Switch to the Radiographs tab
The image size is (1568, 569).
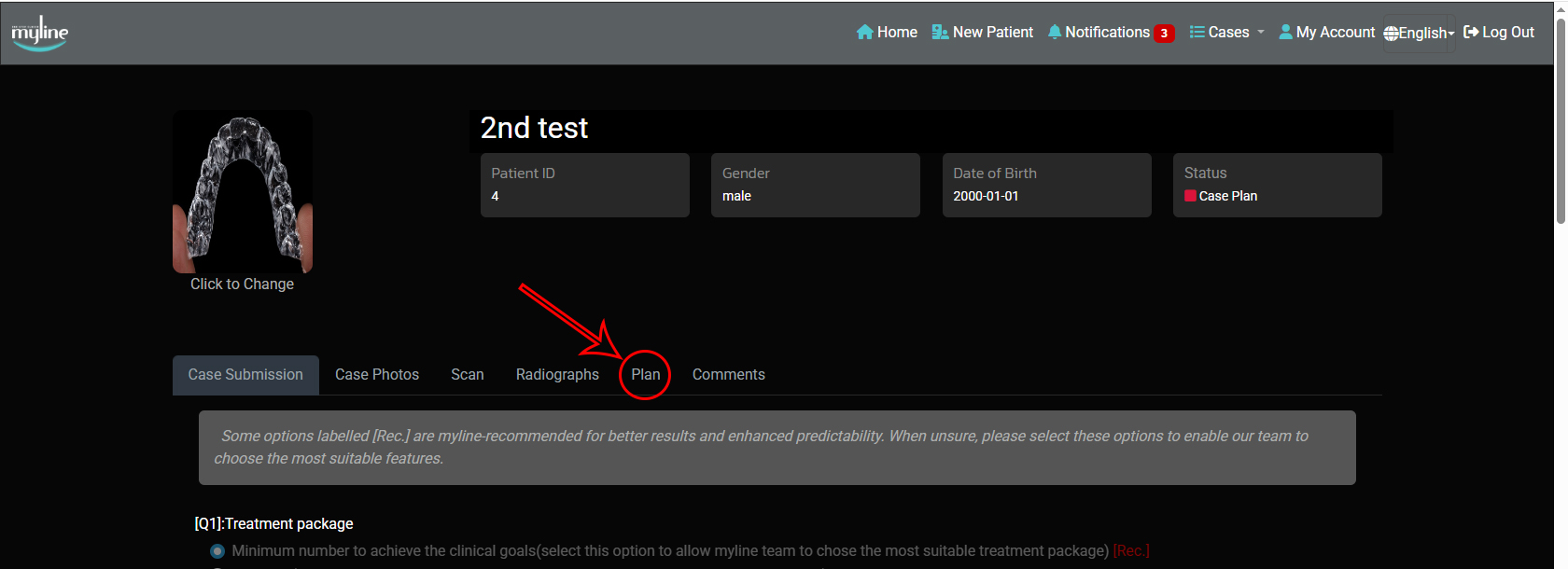pyautogui.click(x=557, y=375)
